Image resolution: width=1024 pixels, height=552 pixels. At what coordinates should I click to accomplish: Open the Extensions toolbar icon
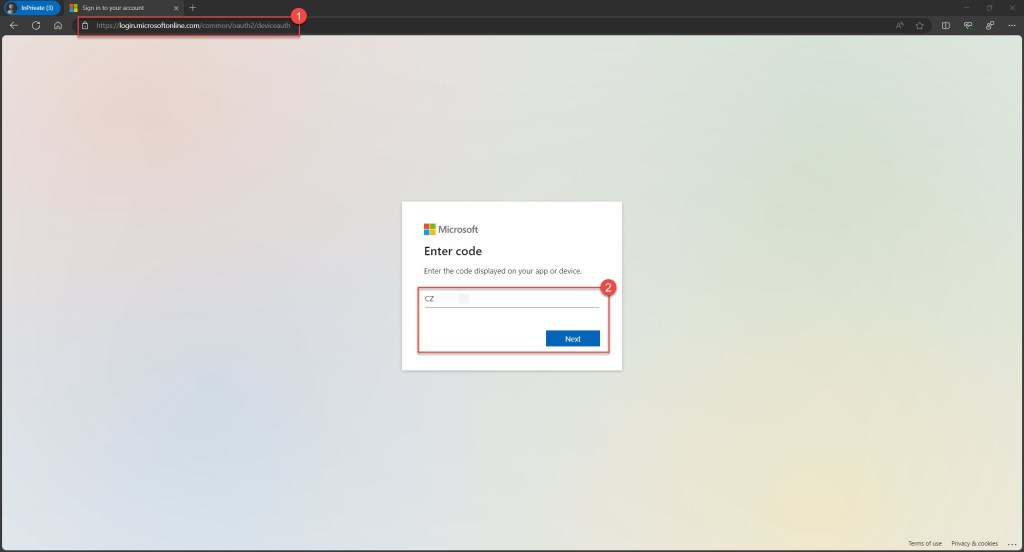pyautogui.click(x=990, y=25)
